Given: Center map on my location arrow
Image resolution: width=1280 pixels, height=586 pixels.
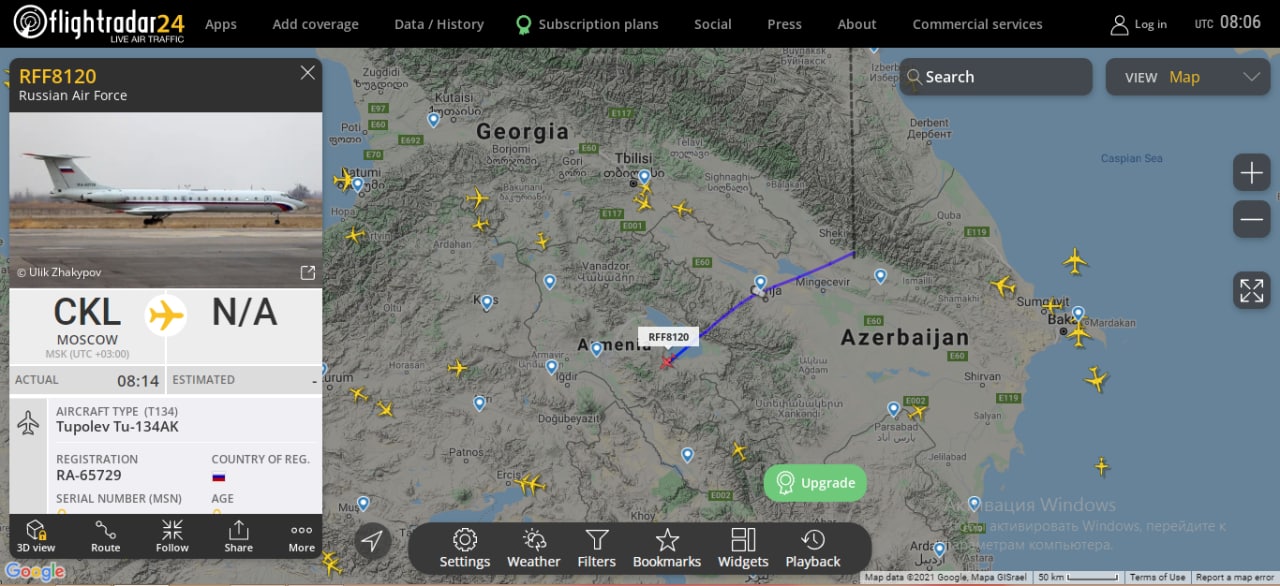Looking at the screenshot, I should point(372,541).
